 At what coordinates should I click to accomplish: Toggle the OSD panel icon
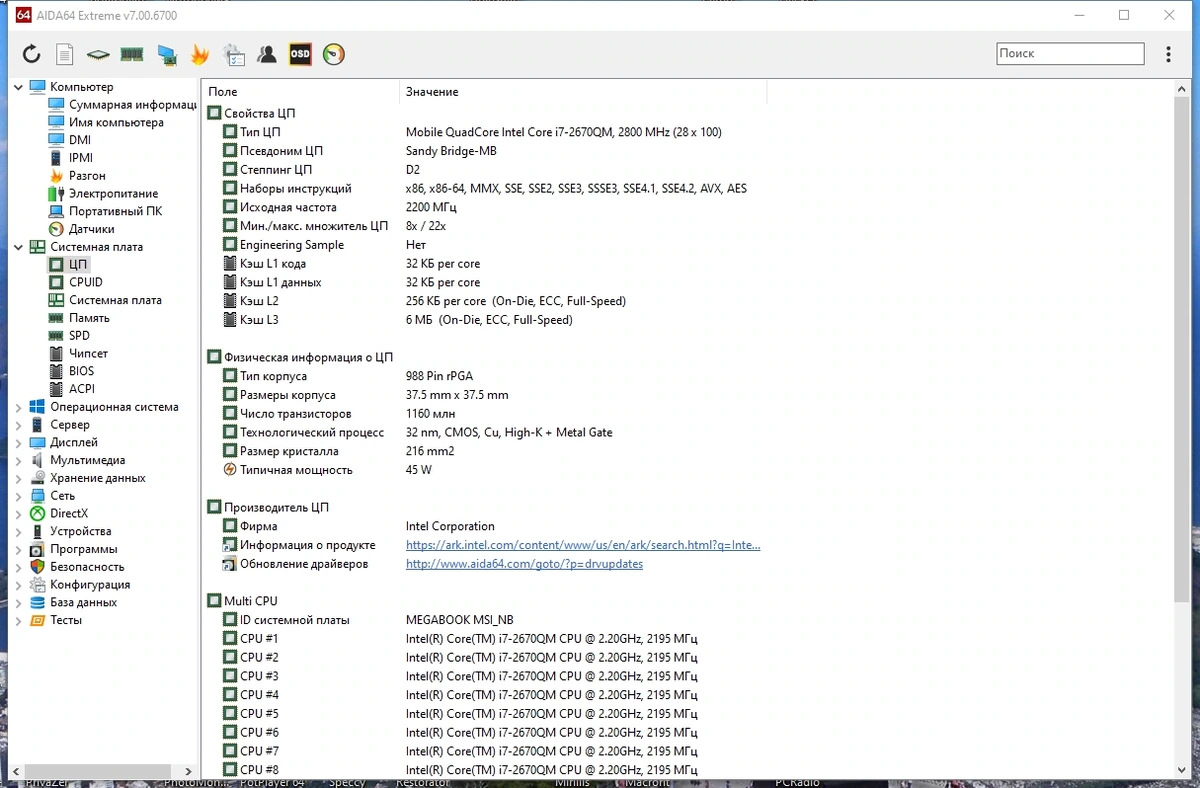click(x=300, y=54)
